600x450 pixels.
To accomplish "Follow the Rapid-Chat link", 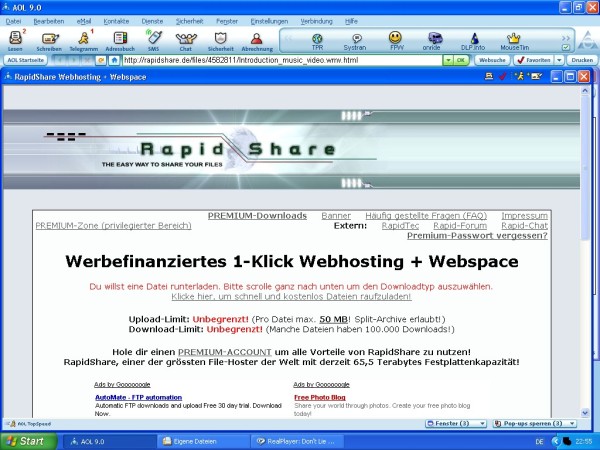I will click(x=525, y=226).
